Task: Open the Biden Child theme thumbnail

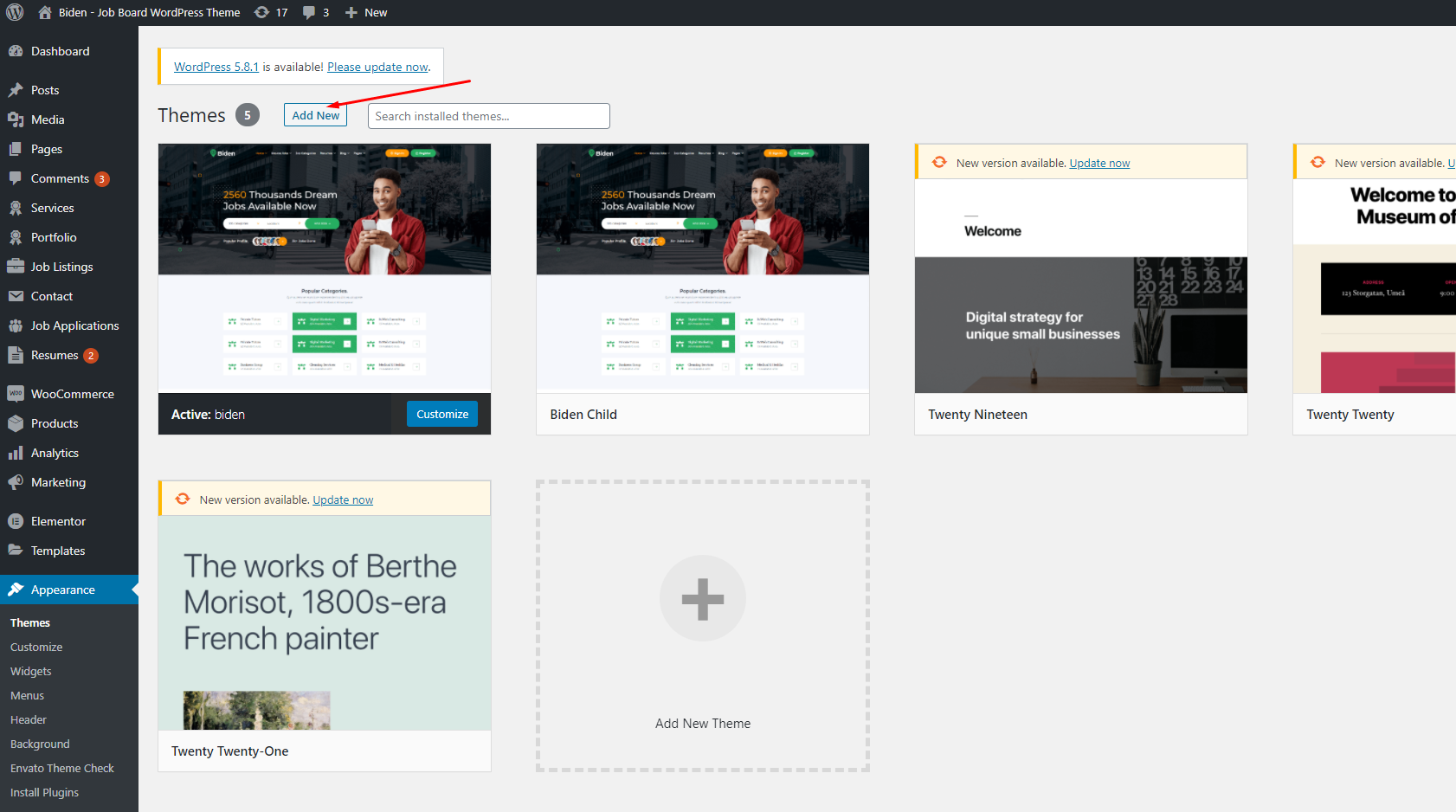Action: 703,268
